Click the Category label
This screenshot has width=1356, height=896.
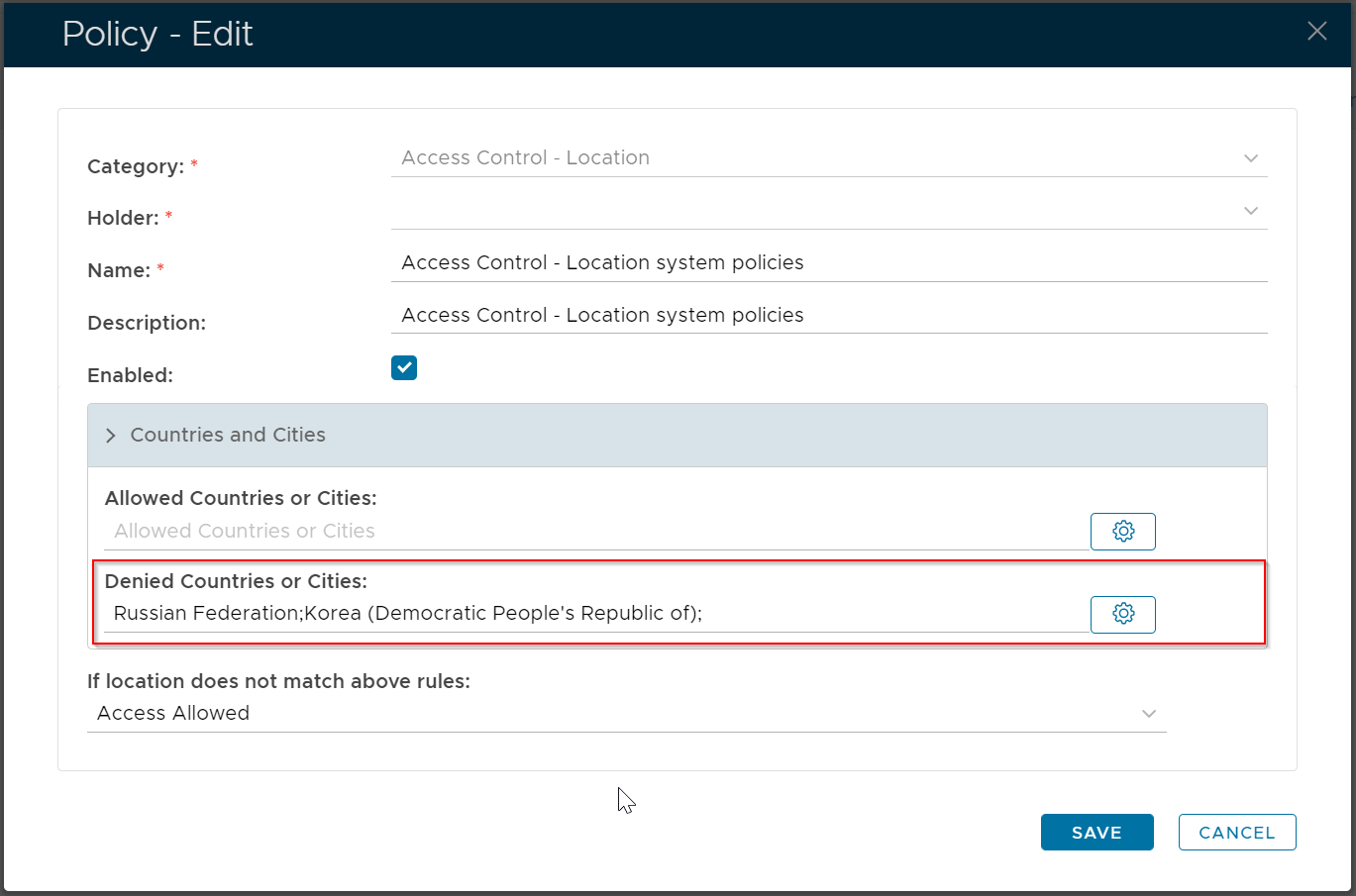[x=136, y=167]
